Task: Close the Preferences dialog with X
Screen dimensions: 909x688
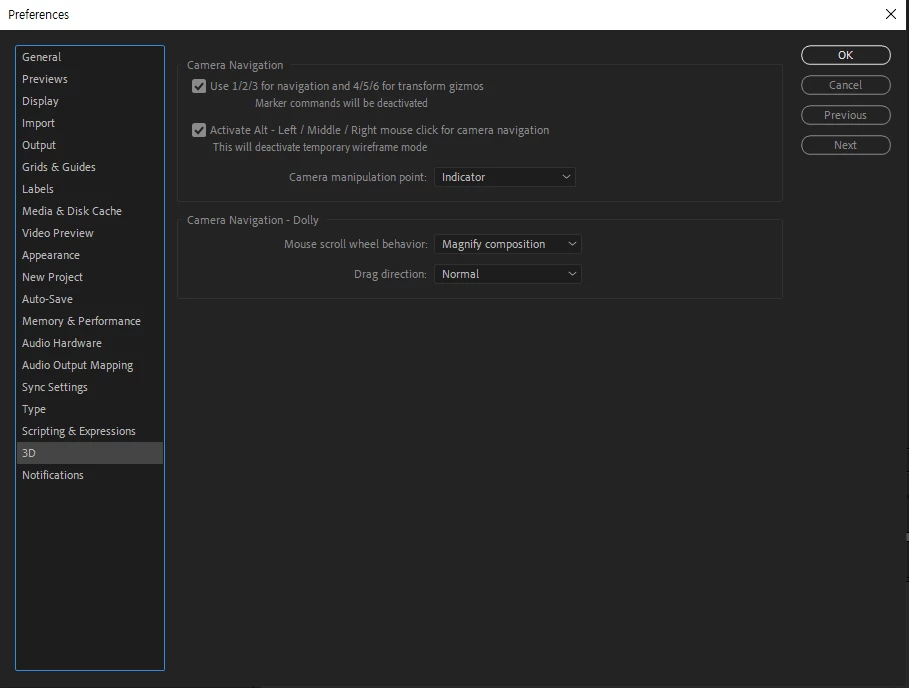Action: pyautogui.click(x=890, y=14)
